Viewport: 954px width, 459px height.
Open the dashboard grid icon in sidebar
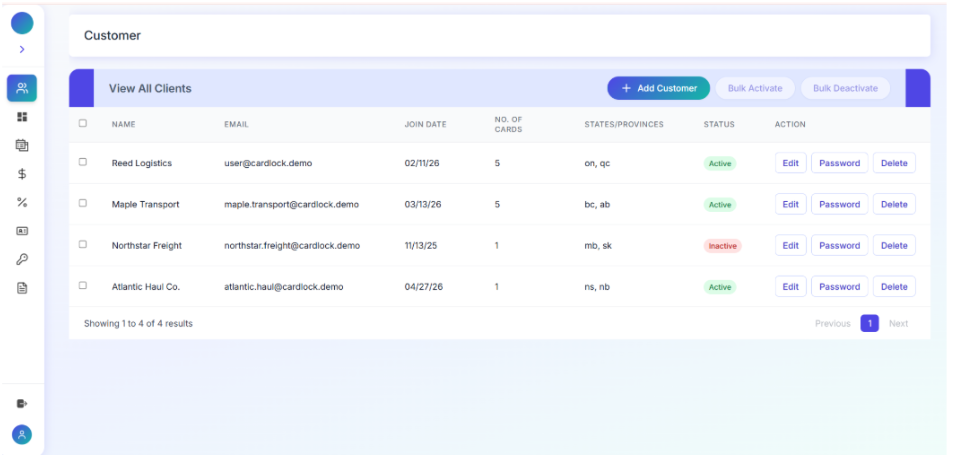(x=22, y=117)
